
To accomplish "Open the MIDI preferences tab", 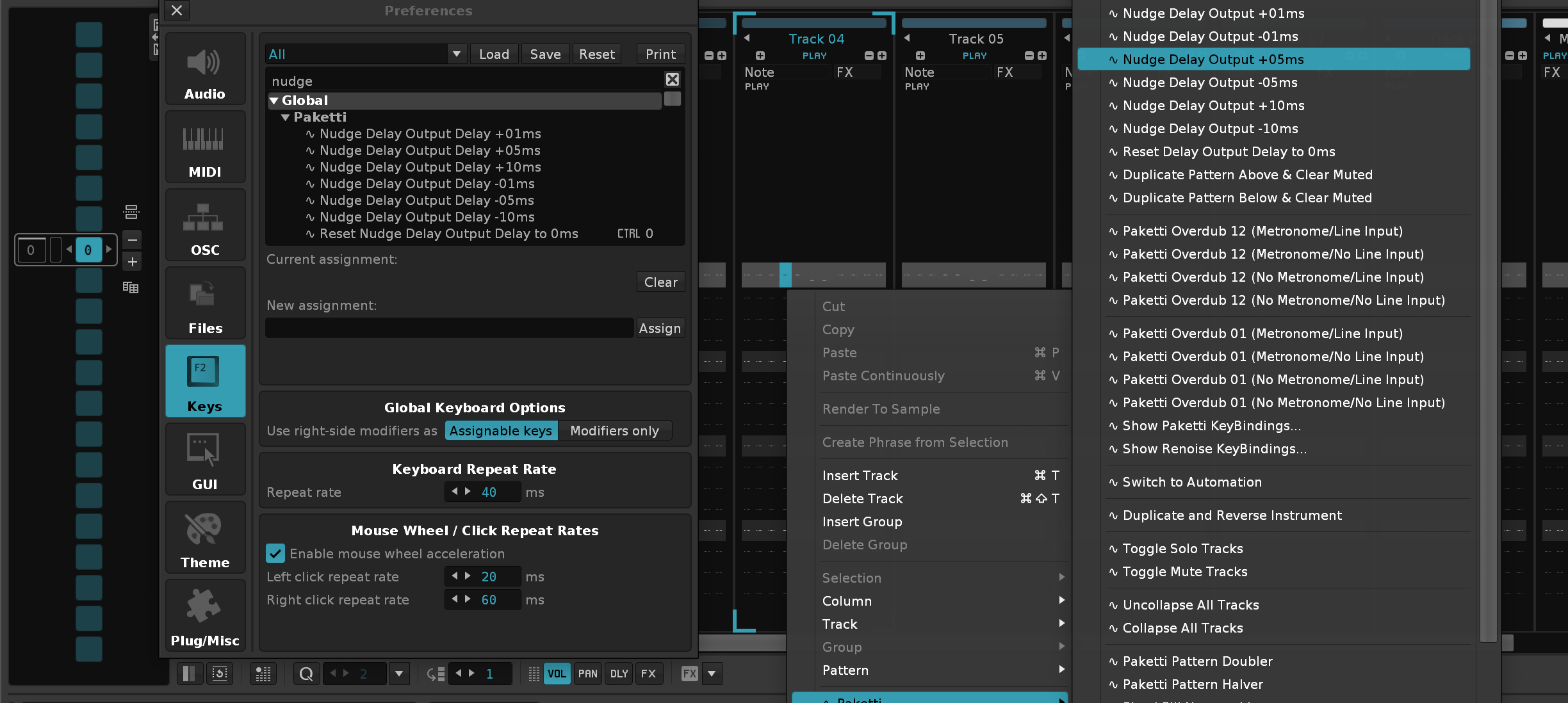I will [205, 147].
